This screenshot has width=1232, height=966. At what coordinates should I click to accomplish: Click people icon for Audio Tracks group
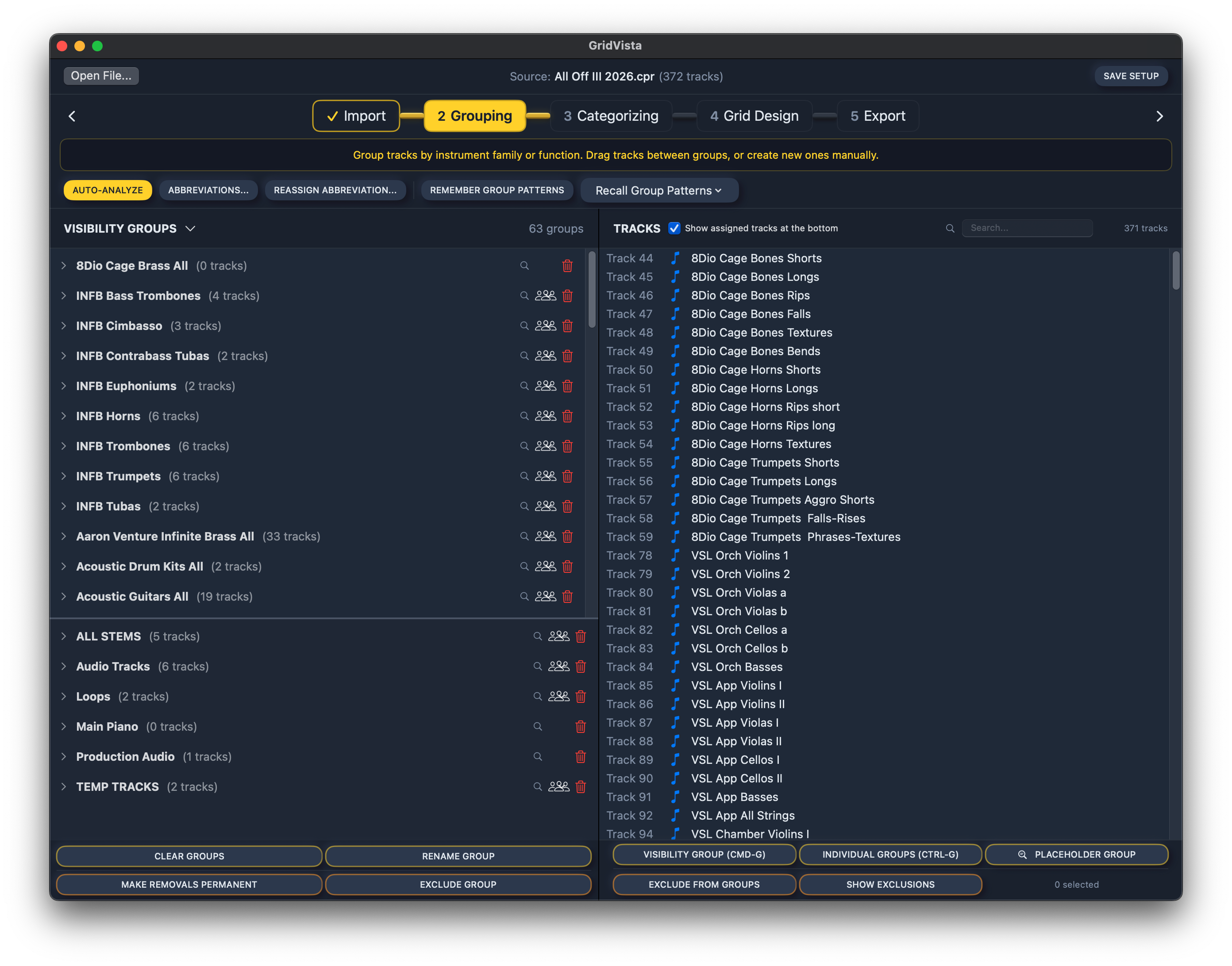pyautogui.click(x=558, y=666)
